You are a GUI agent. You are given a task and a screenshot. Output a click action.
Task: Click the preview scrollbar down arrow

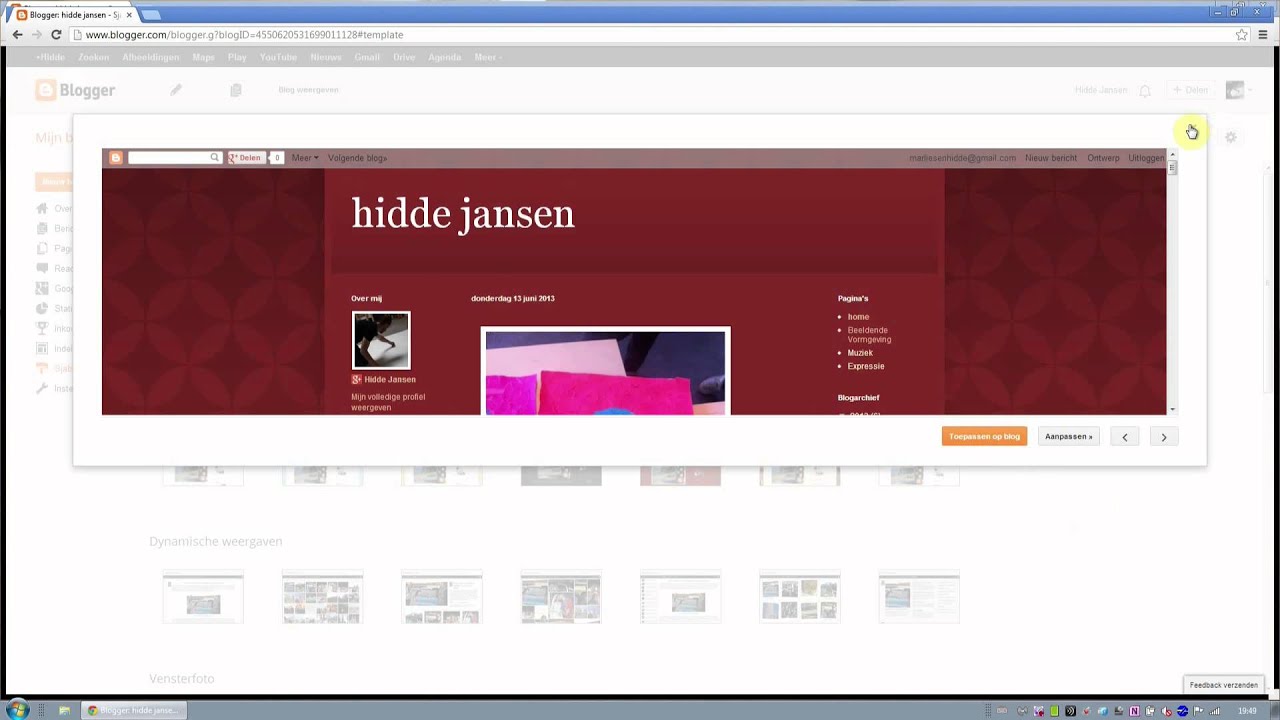click(x=1172, y=410)
